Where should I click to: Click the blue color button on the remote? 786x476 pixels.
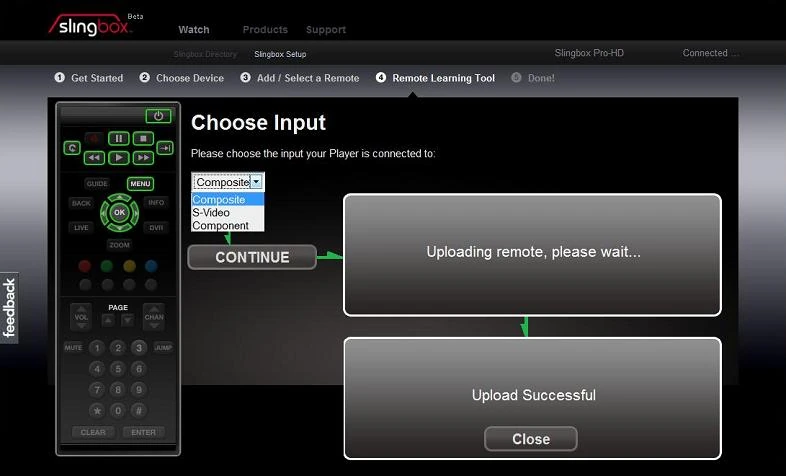point(151,266)
